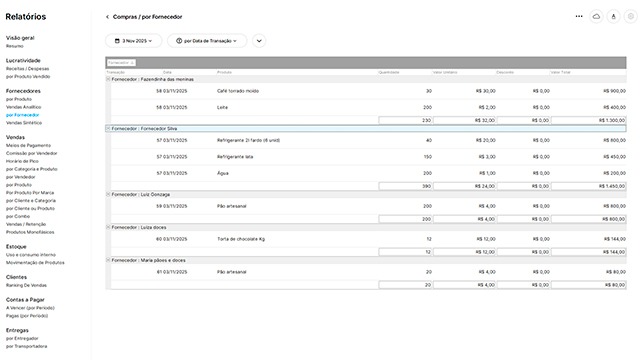Open Meios de Pagamento report
This screenshot has height=360, width=640.
[29, 145]
